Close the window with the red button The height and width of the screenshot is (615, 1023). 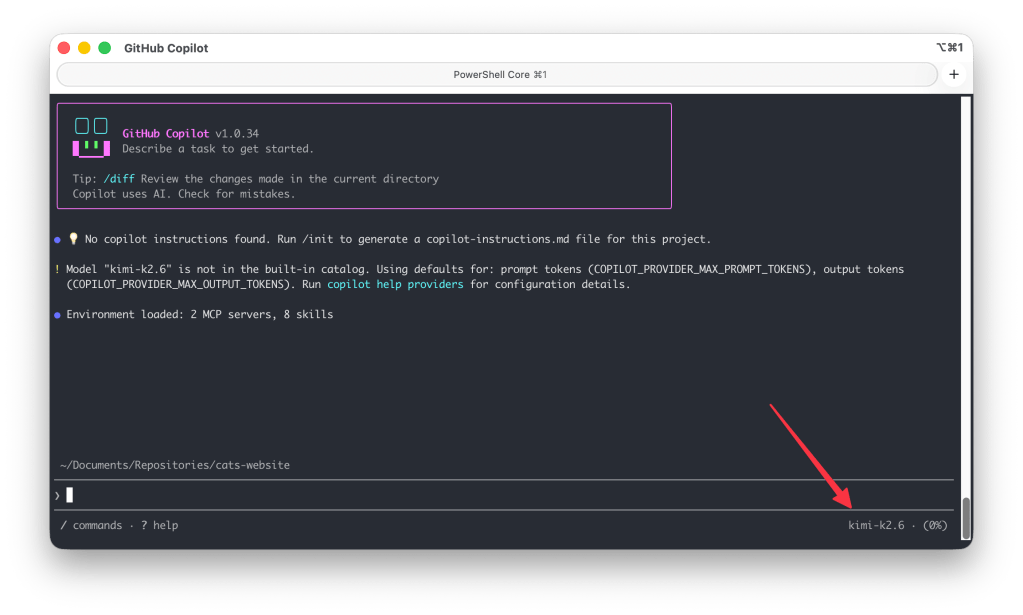64,48
